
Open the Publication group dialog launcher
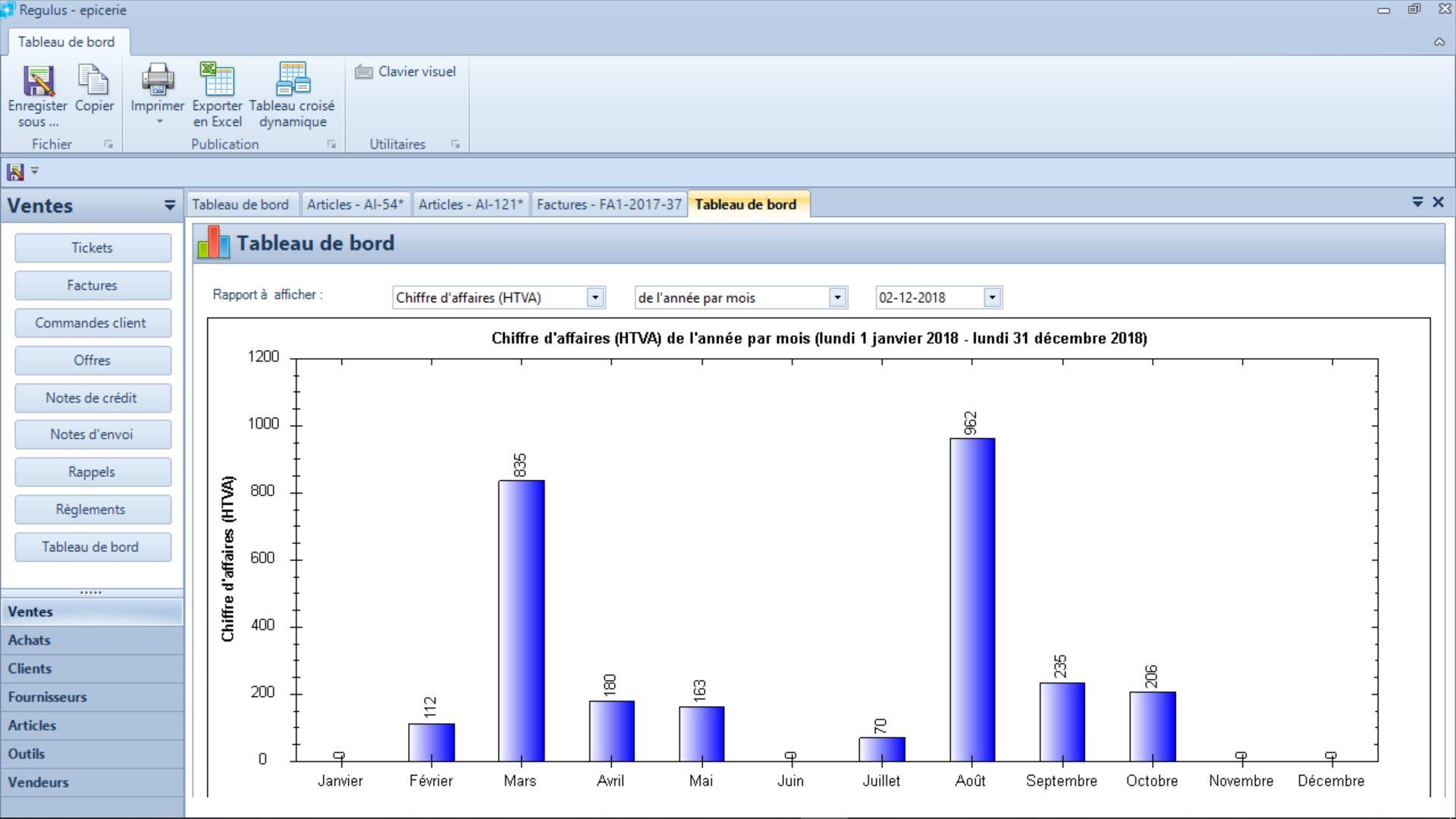click(331, 144)
